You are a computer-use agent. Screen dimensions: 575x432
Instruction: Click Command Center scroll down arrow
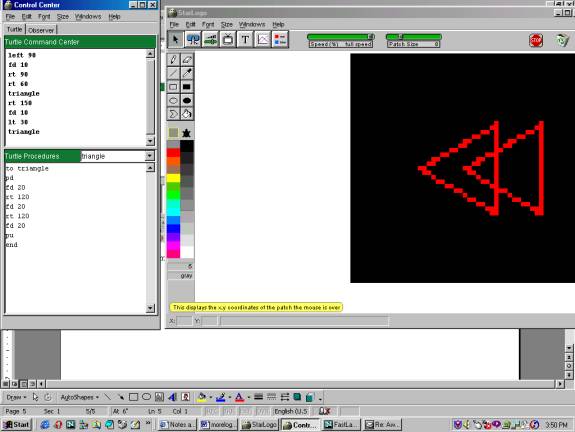150,141
